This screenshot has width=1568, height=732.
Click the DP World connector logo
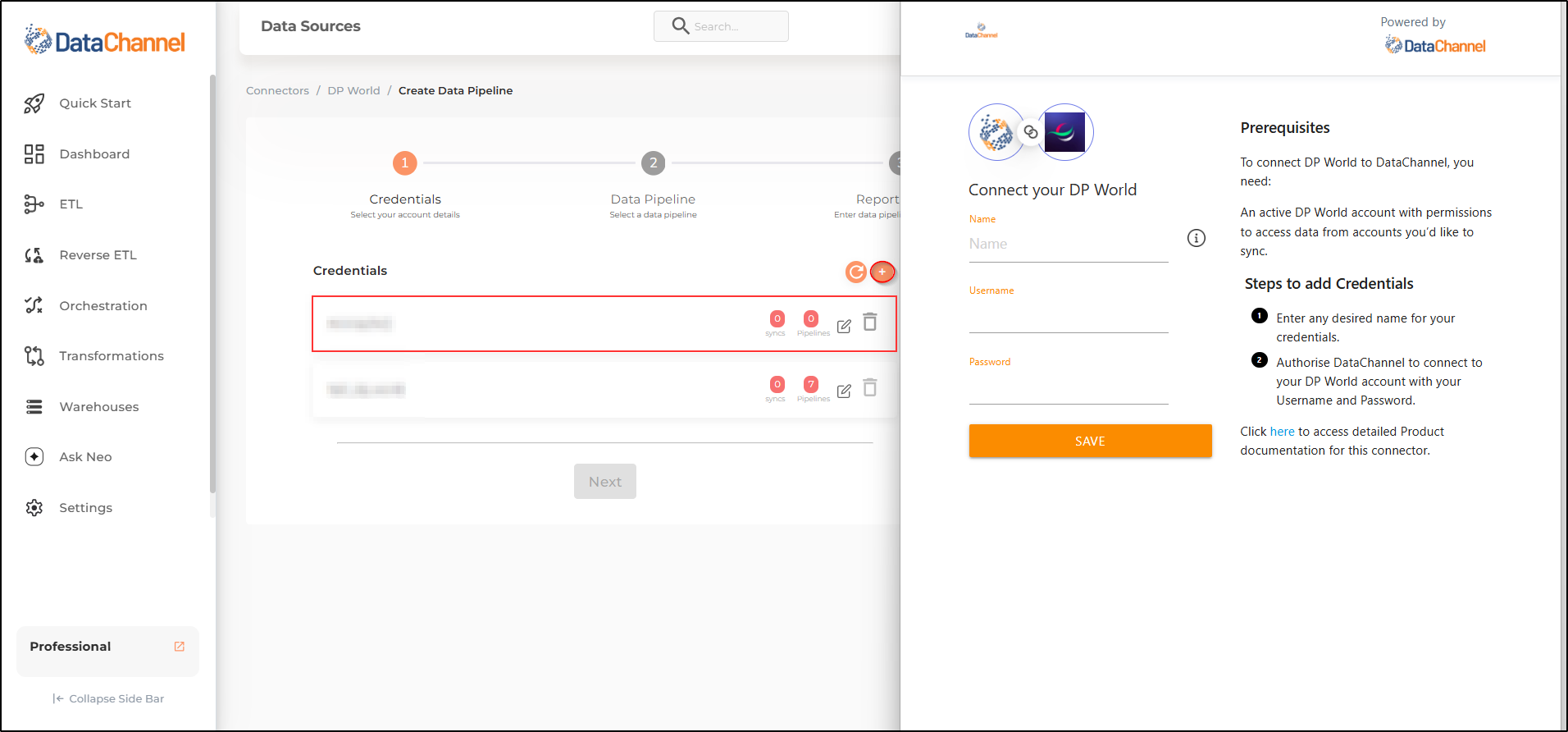tap(1064, 132)
